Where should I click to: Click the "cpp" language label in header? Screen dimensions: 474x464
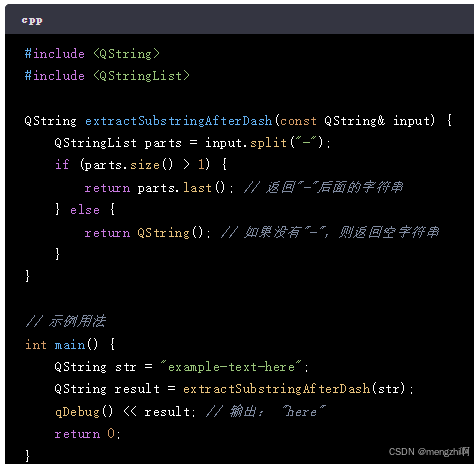click(32, 20)
